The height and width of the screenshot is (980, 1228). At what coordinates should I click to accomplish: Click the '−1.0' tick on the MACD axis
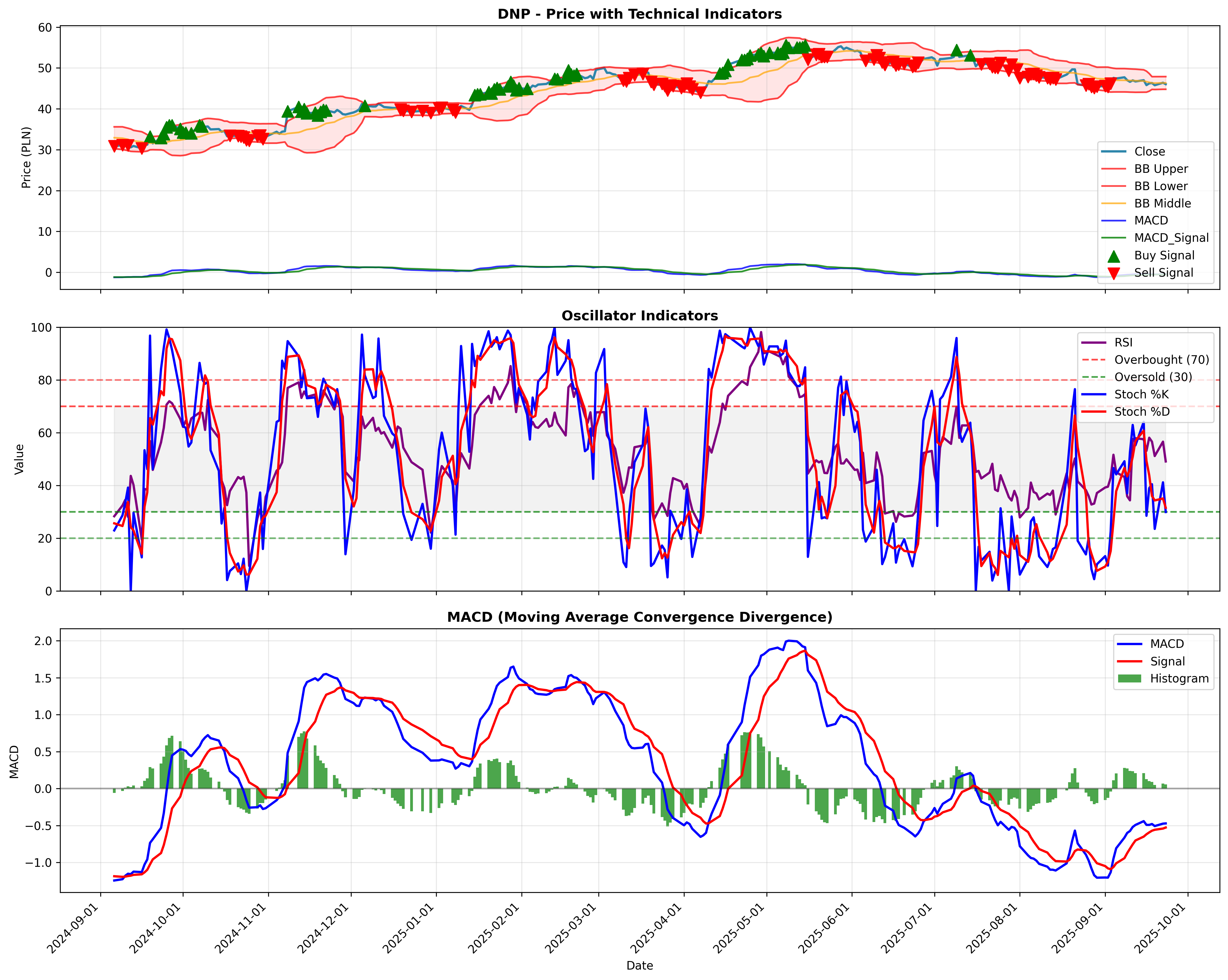click(39, 863)
